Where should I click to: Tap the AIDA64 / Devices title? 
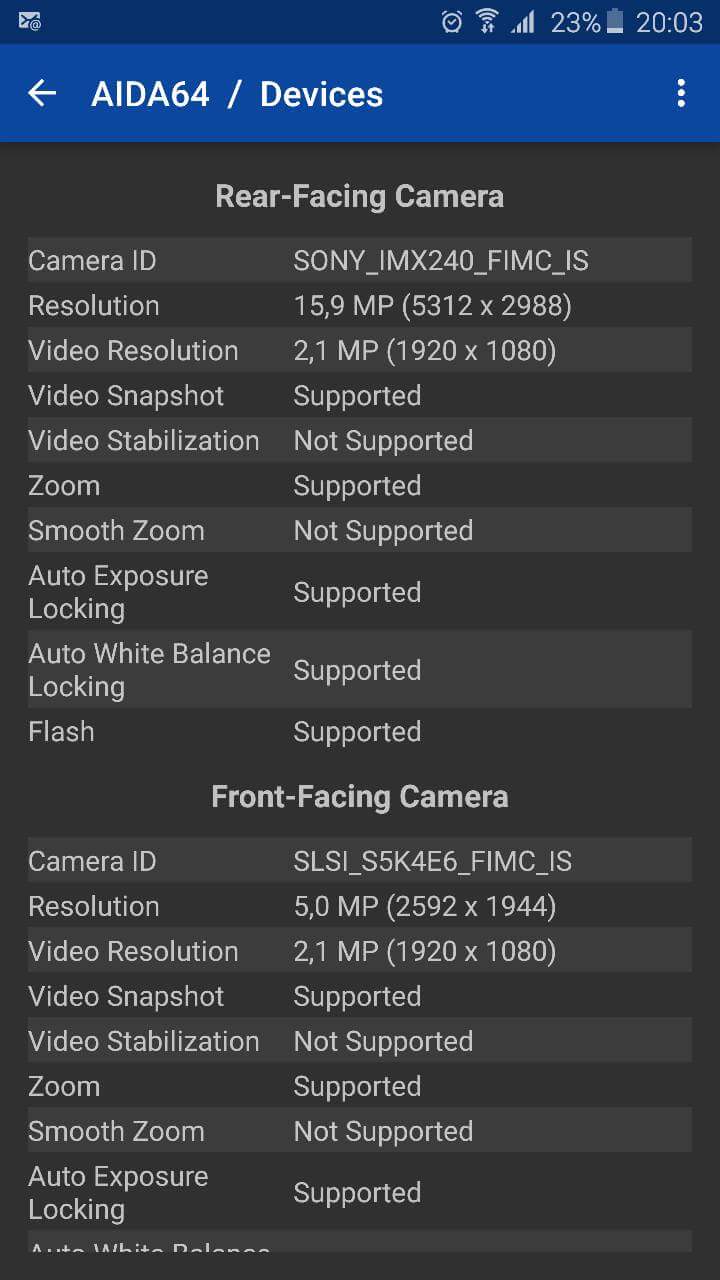tap(237, 94)
